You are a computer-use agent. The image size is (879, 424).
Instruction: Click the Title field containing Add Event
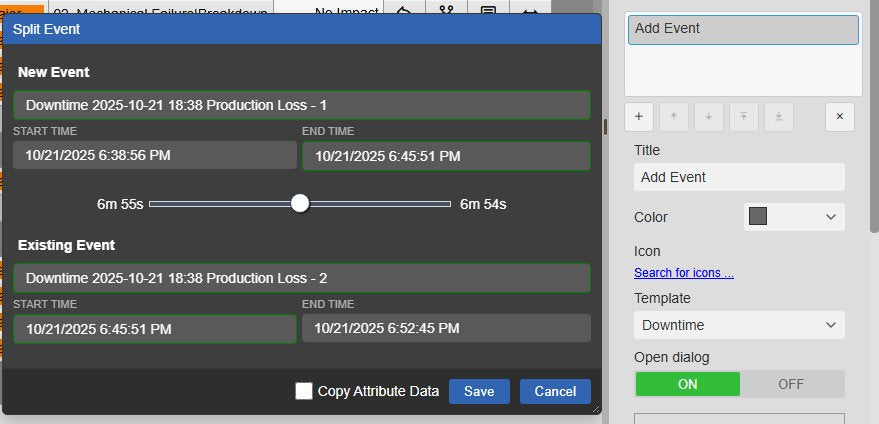pyautogui.click(x=739, y=177)
